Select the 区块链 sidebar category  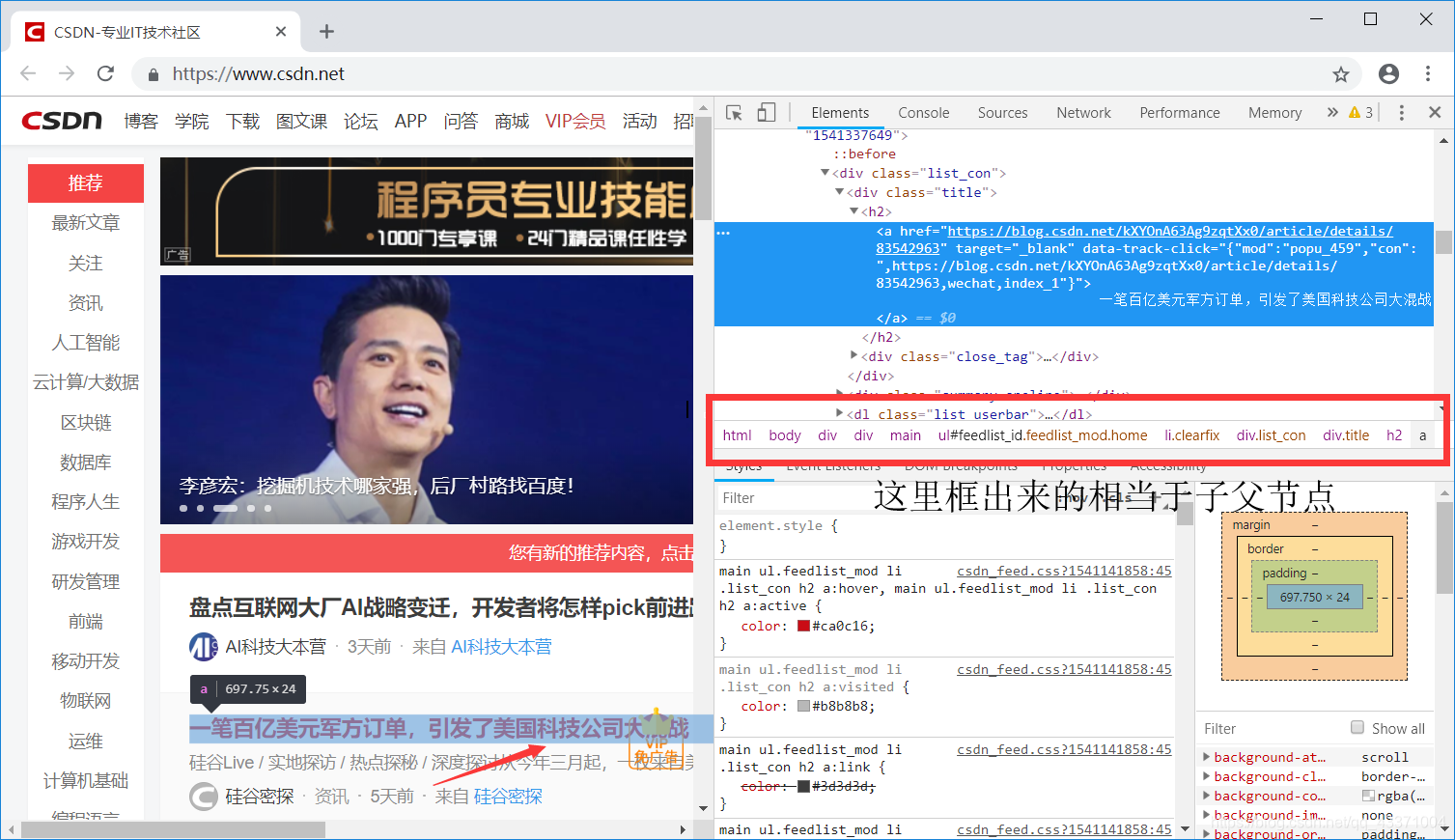pyautogui.click(x=86, y=423)
